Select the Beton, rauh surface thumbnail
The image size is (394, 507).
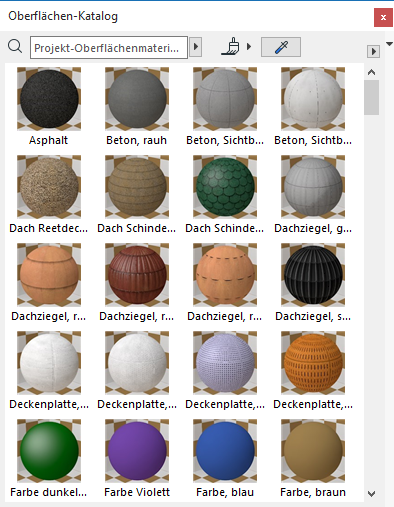click(x=137, y=99)
